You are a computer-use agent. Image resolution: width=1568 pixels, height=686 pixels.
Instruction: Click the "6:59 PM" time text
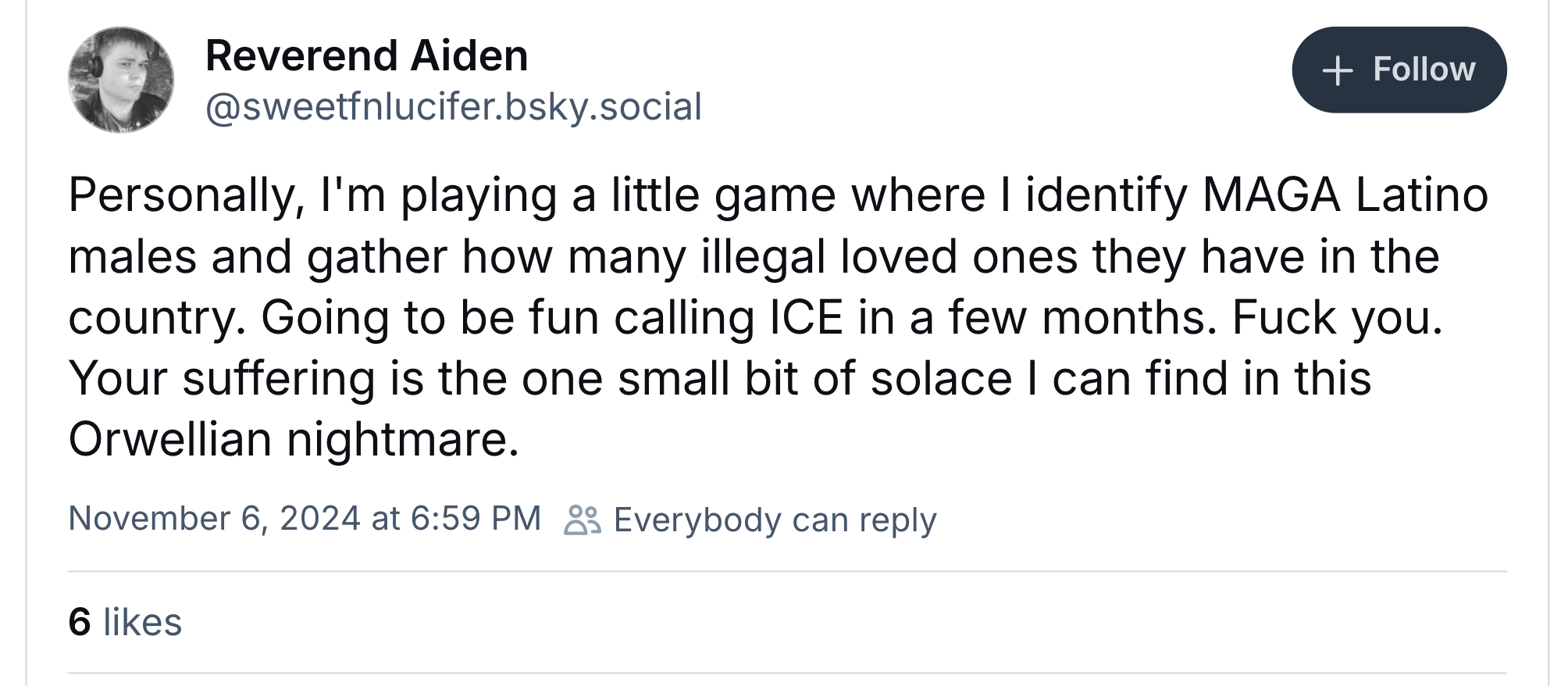point(475,519)
